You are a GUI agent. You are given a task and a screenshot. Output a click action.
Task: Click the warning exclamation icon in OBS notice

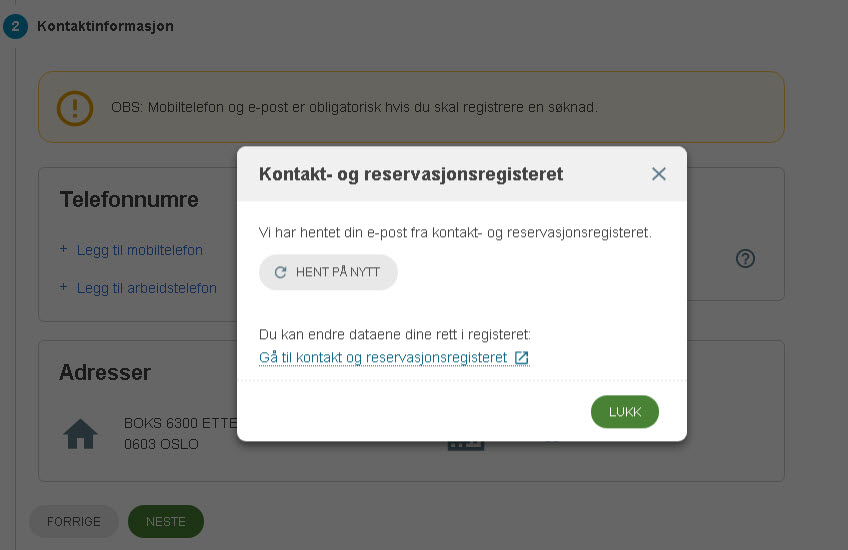tap(75, 108)
